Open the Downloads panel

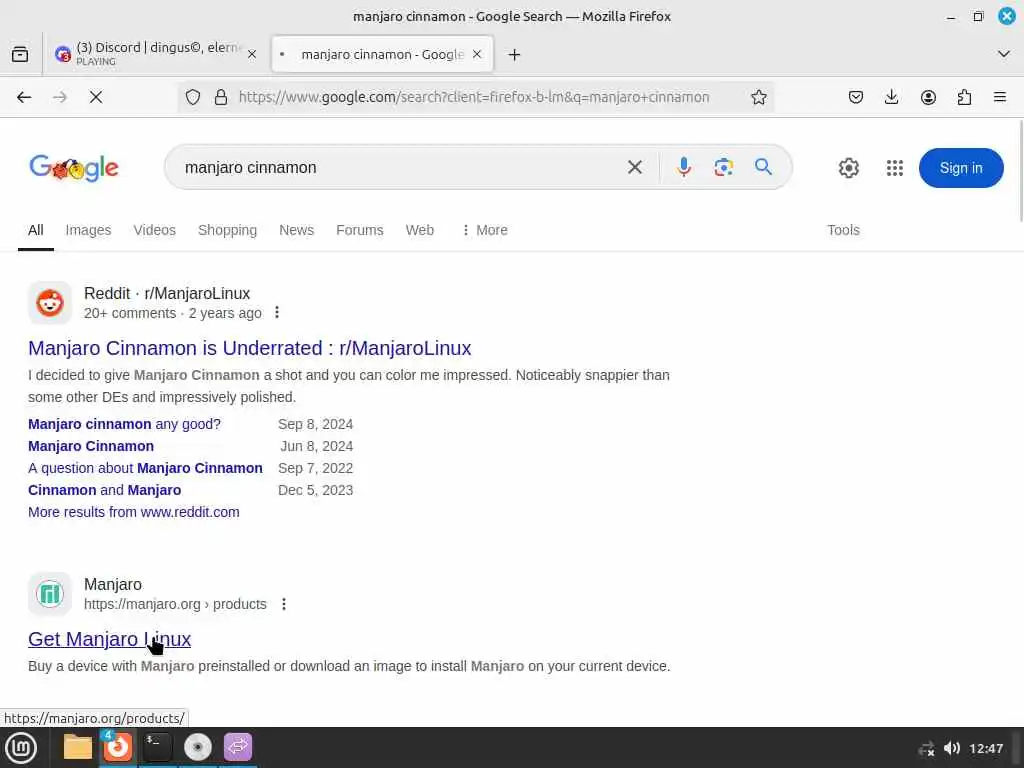click(891, 97)
